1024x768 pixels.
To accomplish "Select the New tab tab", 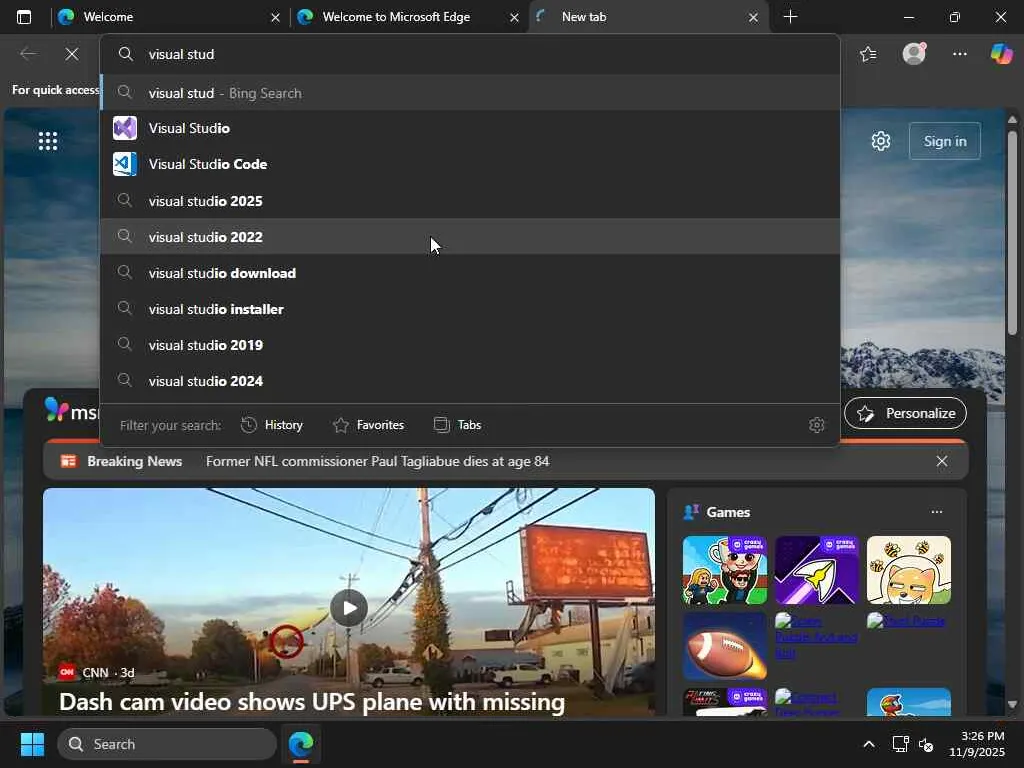I will click(647, 17).
